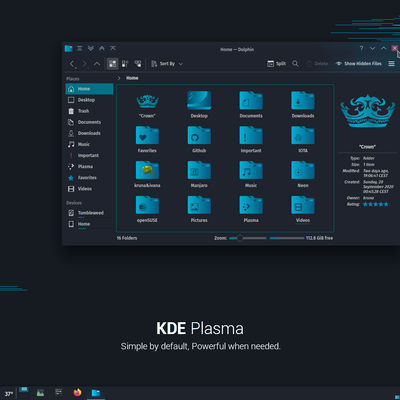The height and width of the screenshot is (400, 400).
Task: Open the Sort By dropdown
Action: [x=167, y=64]
